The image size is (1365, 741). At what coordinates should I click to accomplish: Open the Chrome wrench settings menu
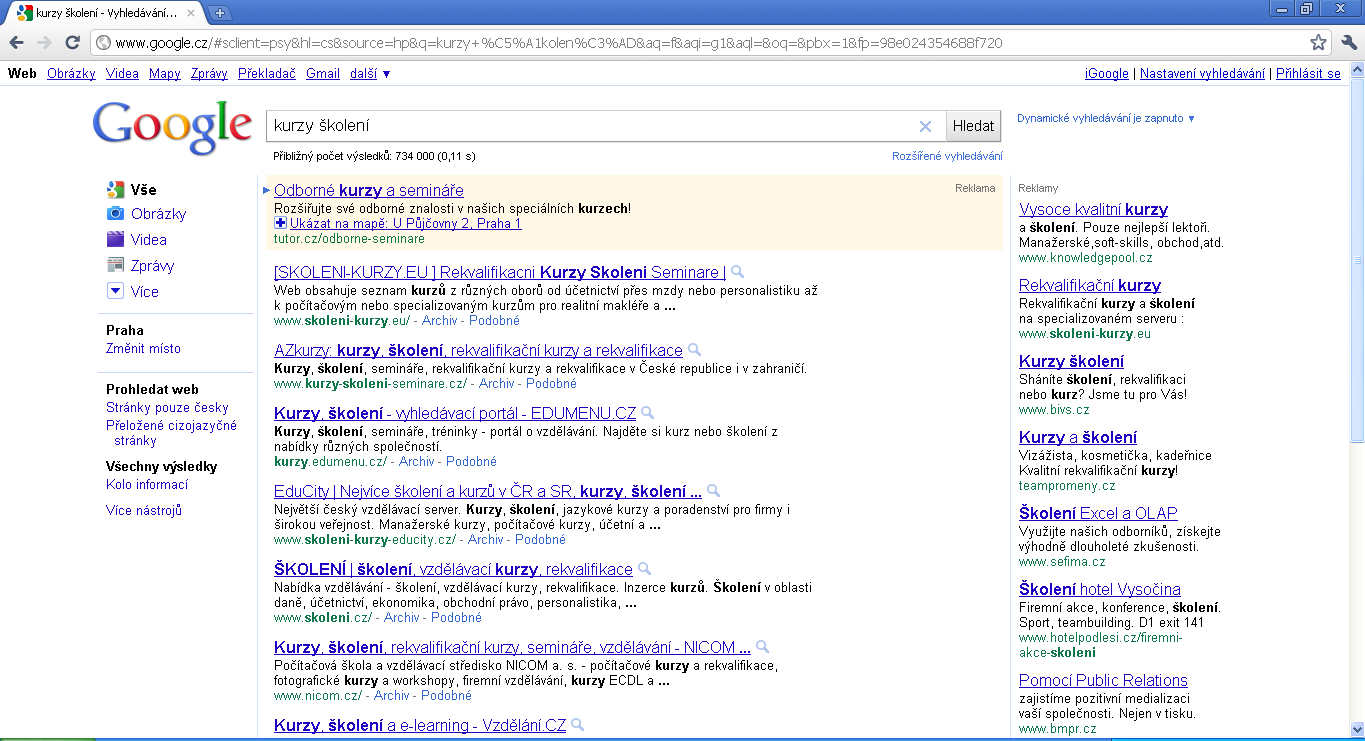pyautogui.click(x=1348, y=43)
